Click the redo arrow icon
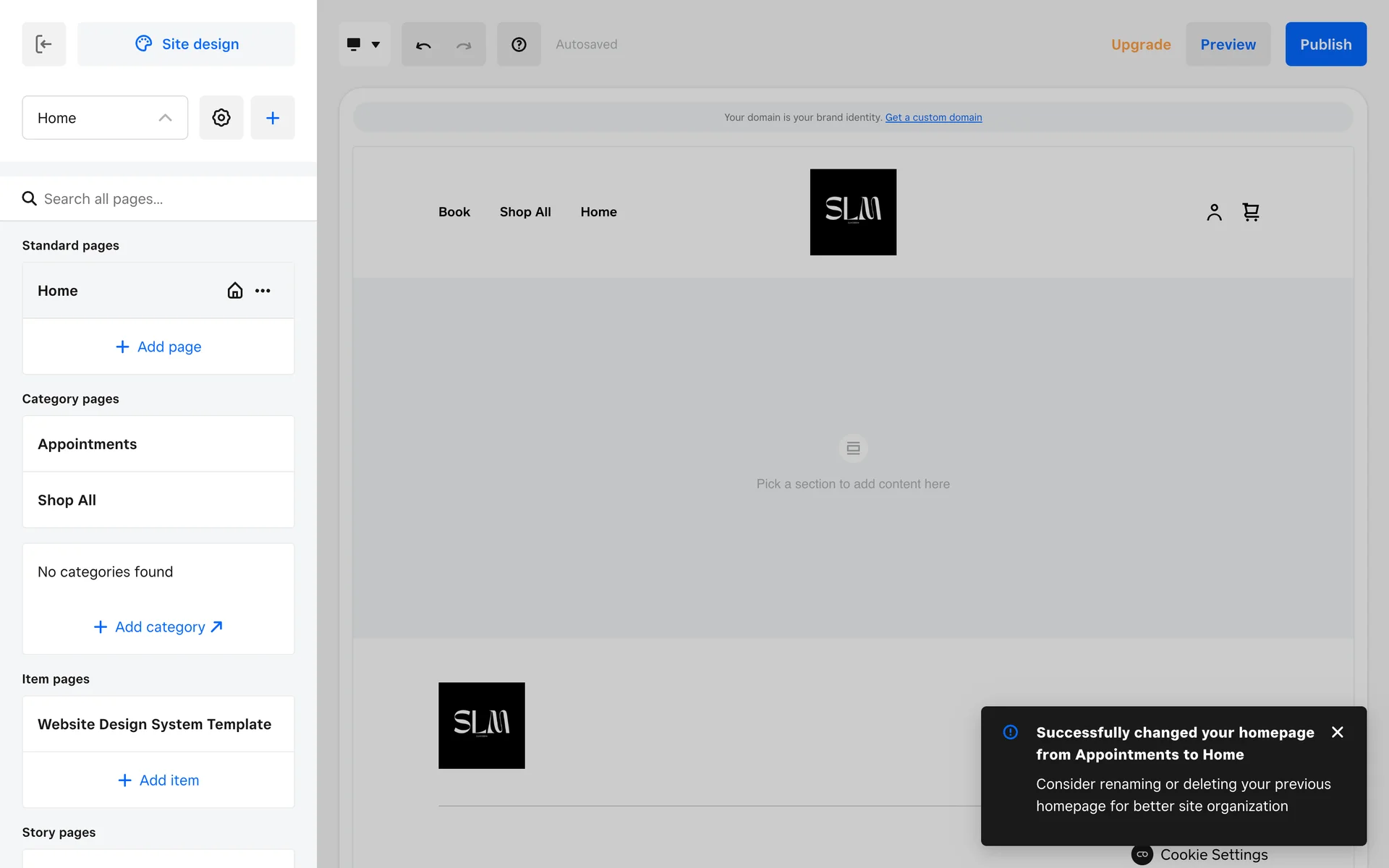This screenshot has height=868, width=1389. click(464, 44)
